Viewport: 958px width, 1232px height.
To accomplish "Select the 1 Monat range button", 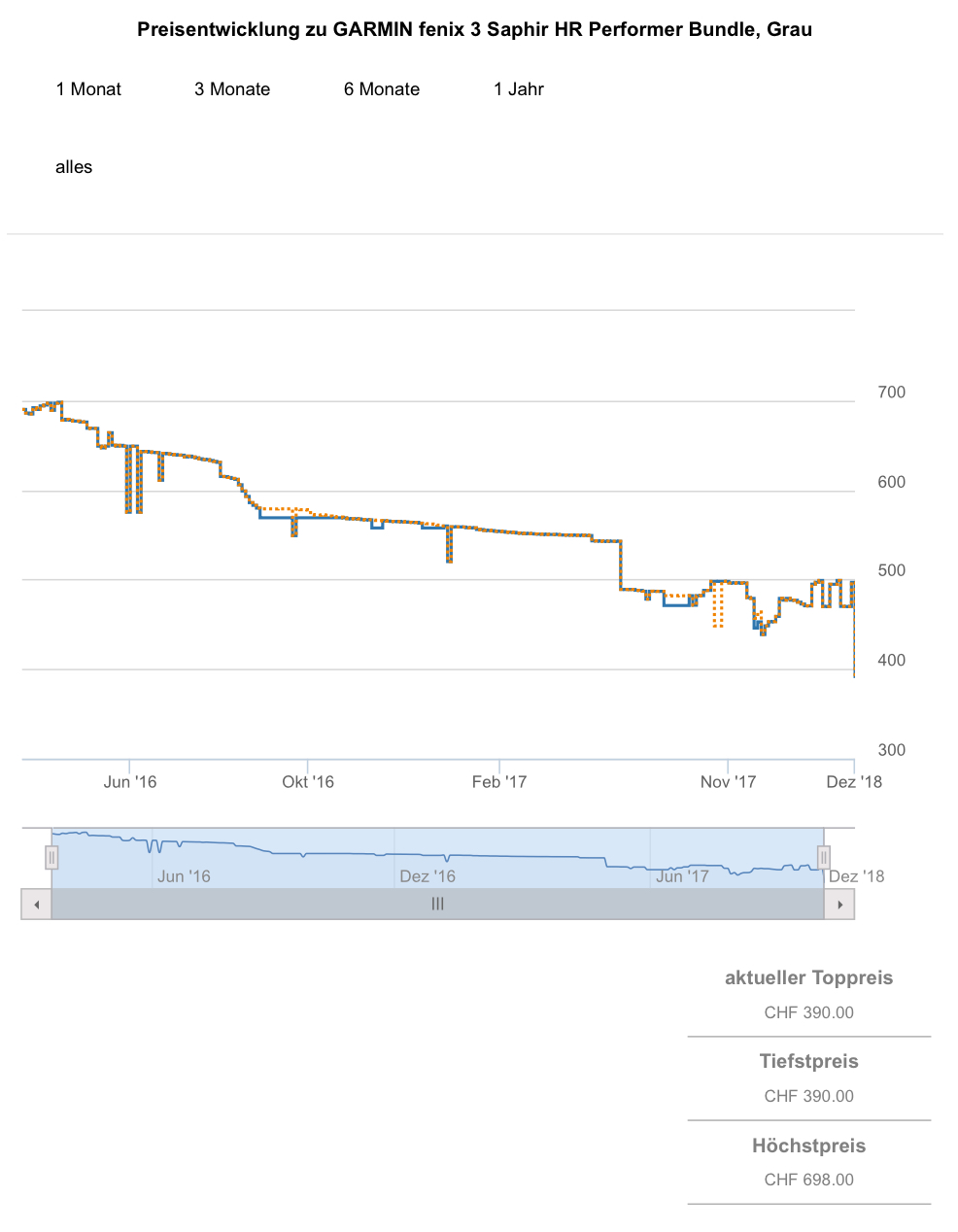I will pyautogui.click(x=88, y=89).
